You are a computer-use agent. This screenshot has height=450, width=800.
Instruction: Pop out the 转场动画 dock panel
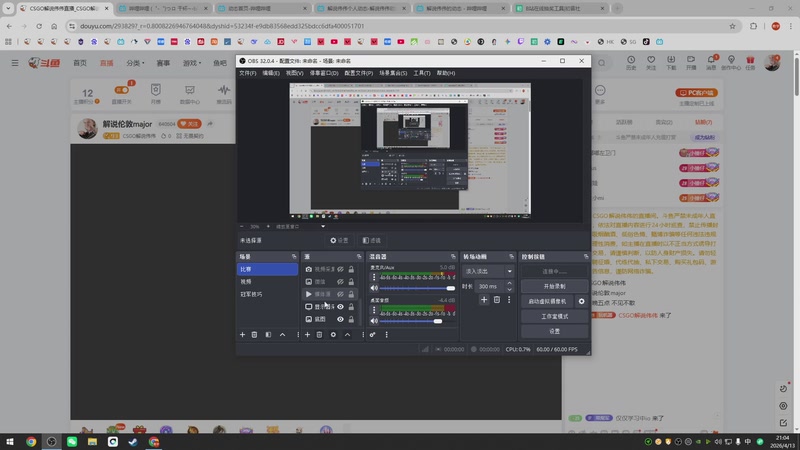(511, 257)
